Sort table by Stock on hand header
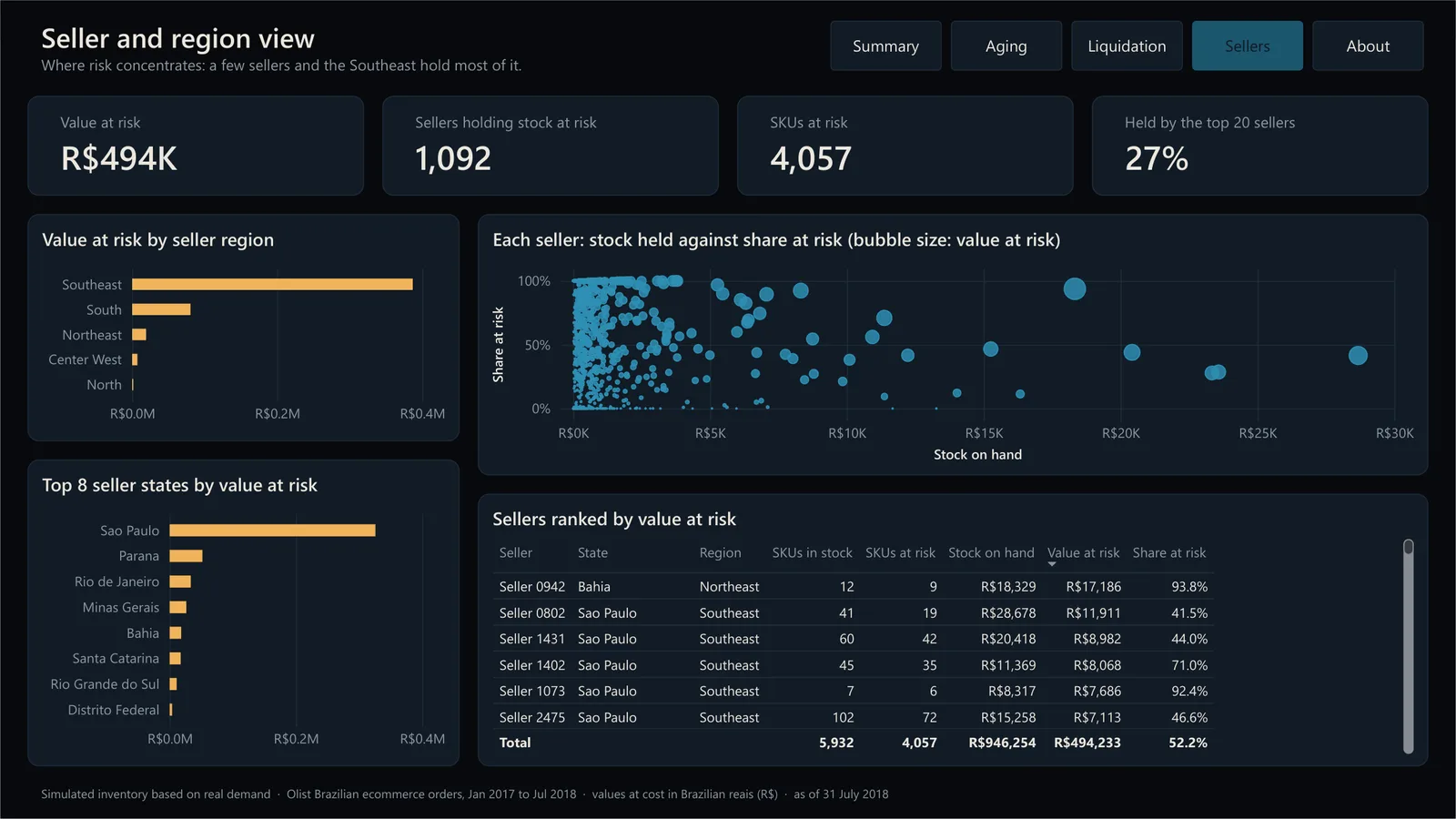Viewport: 1456px width, 819px height. click(x=991, y=552)
